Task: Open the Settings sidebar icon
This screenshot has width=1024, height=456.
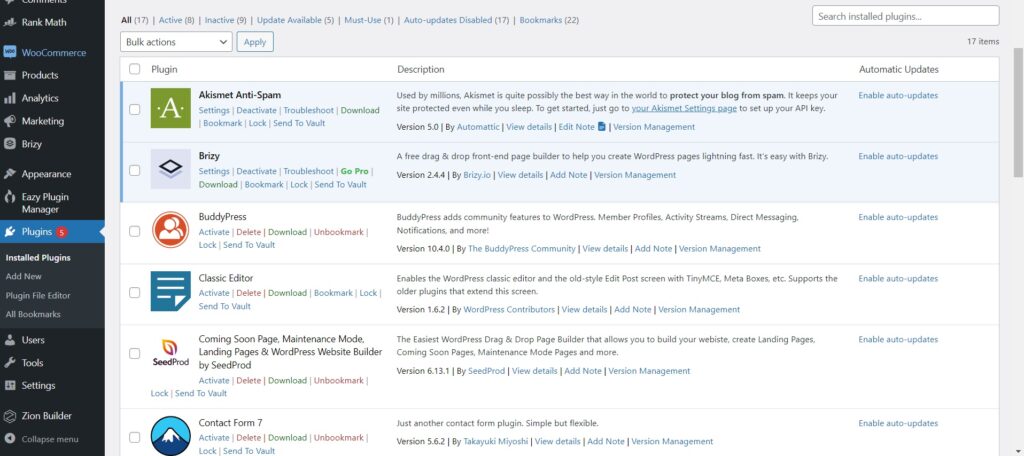Action: click(10, 385)
